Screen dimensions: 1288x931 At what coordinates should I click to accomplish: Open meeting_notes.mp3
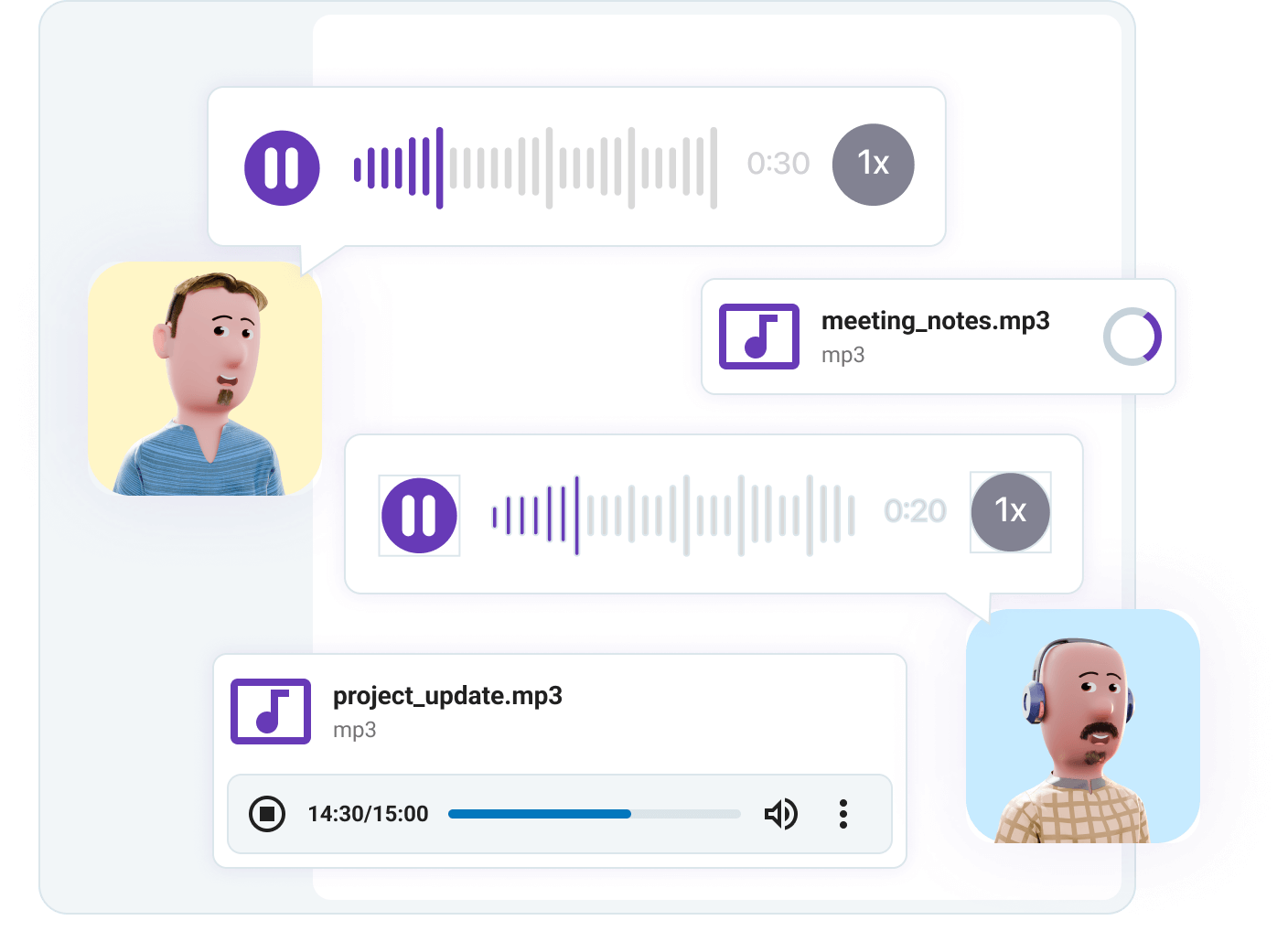936,321
